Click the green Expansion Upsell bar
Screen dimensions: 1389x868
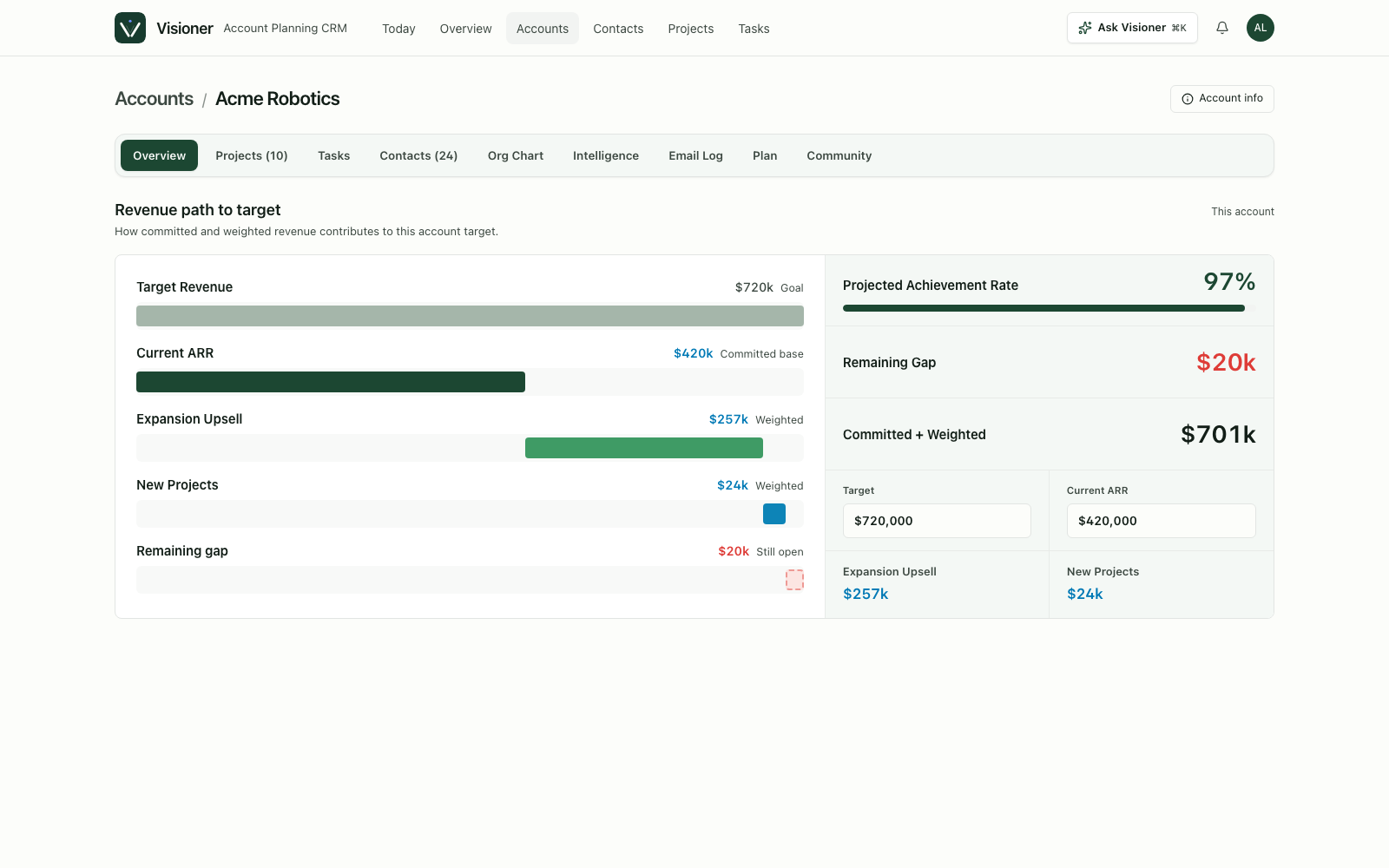644,448
